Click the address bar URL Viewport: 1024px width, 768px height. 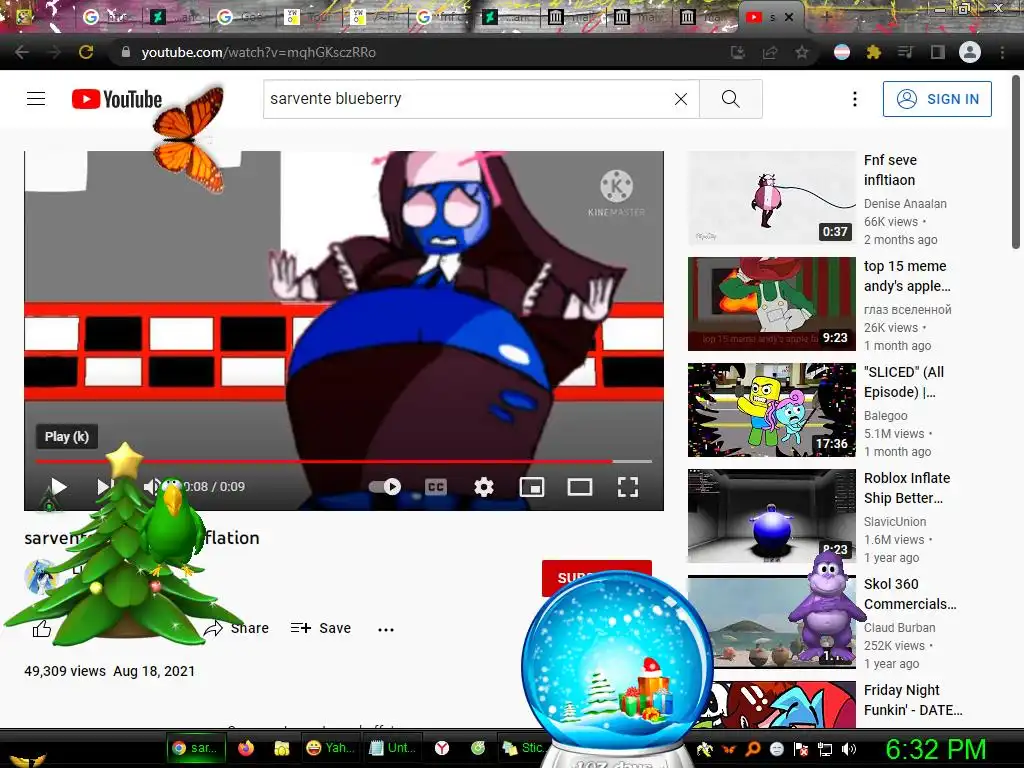[258, 52]
